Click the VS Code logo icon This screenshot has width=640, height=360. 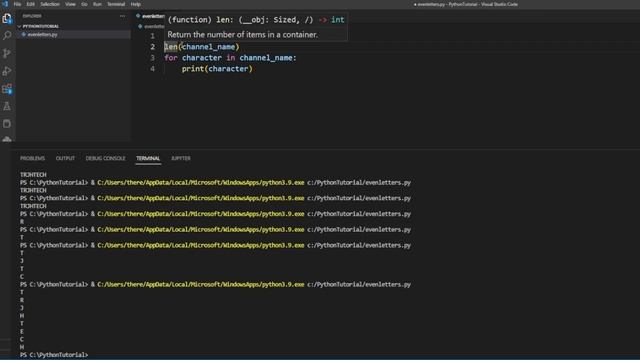click(5, 4)
